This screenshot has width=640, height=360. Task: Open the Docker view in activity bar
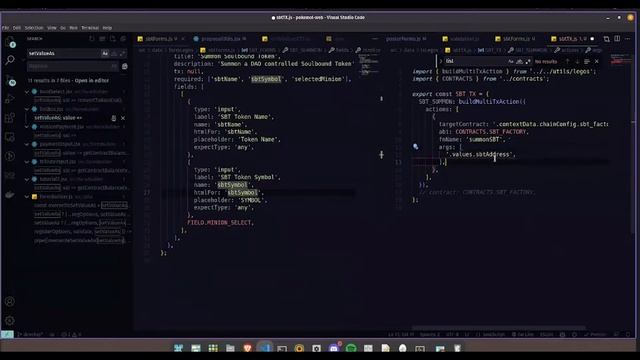click(10, 195)
